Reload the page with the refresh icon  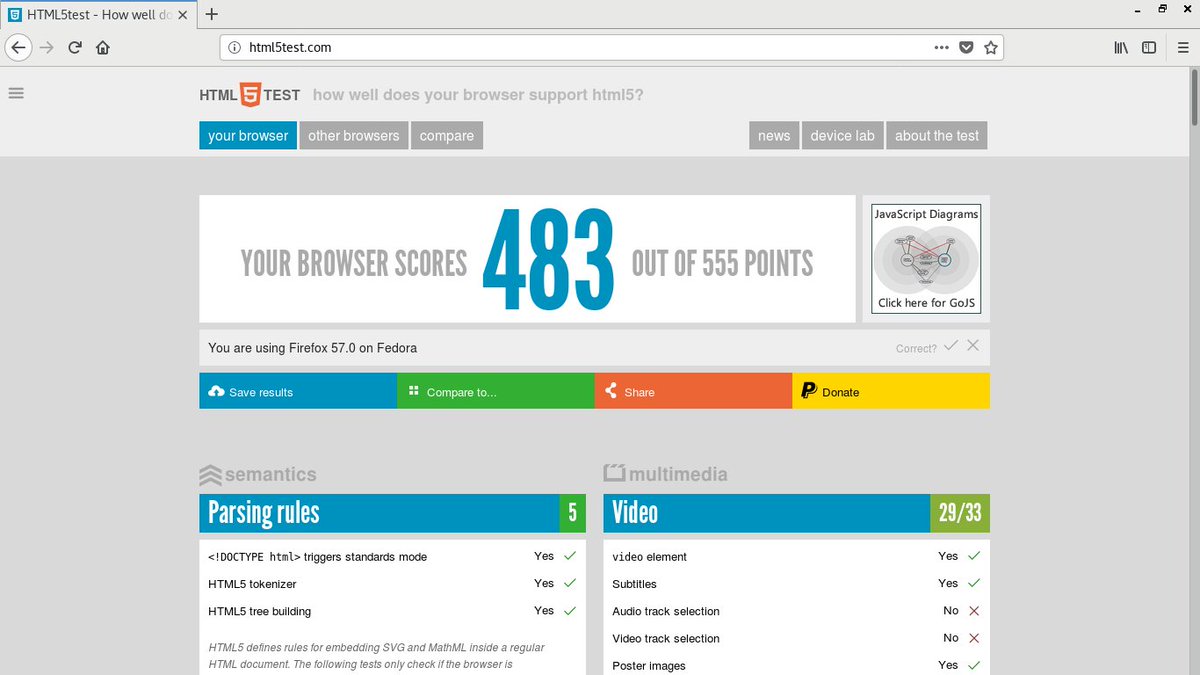[x=75, y=47]
